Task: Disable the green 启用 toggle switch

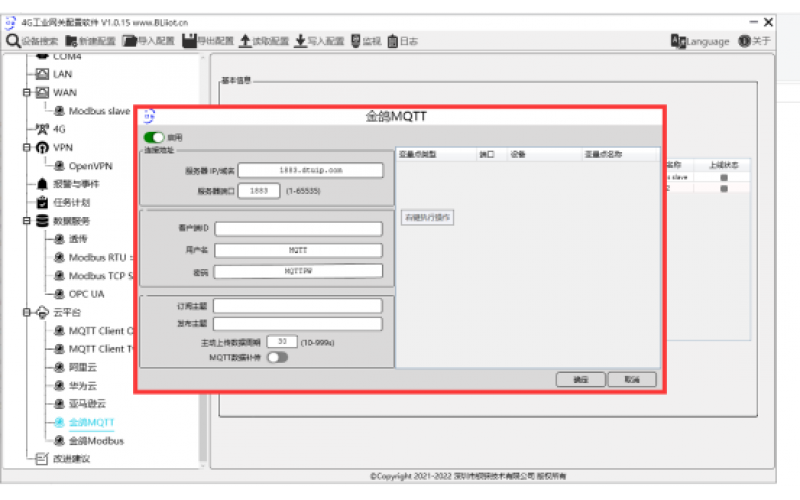Action: [x=154, y=137]
